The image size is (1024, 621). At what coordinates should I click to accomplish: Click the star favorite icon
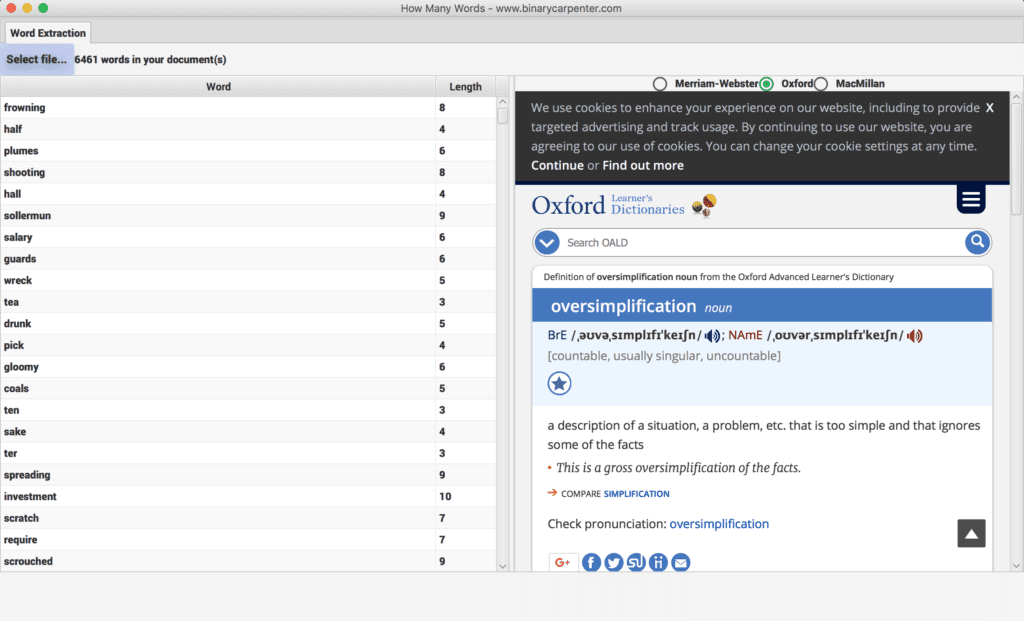[x=559, y=383]
